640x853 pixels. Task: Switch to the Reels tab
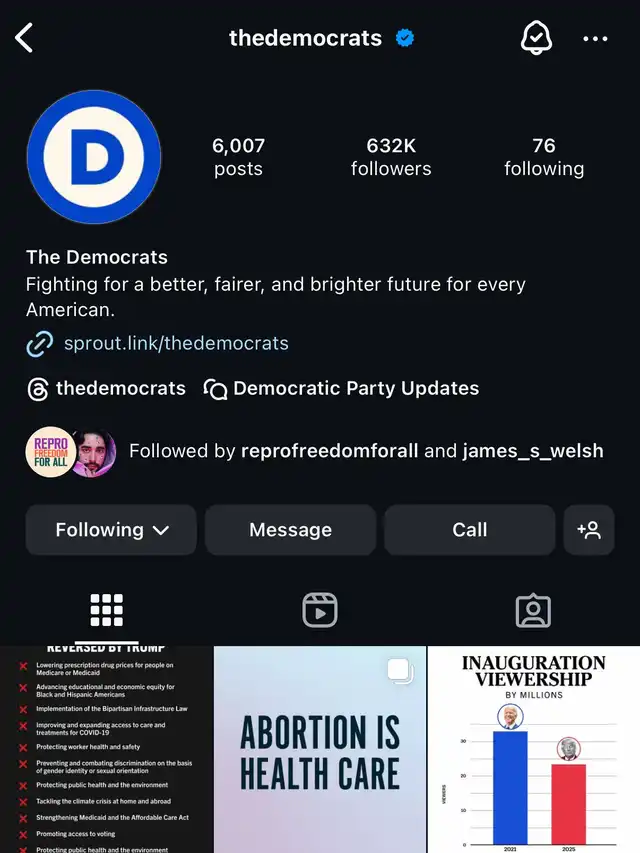click(x=320, y=610)
